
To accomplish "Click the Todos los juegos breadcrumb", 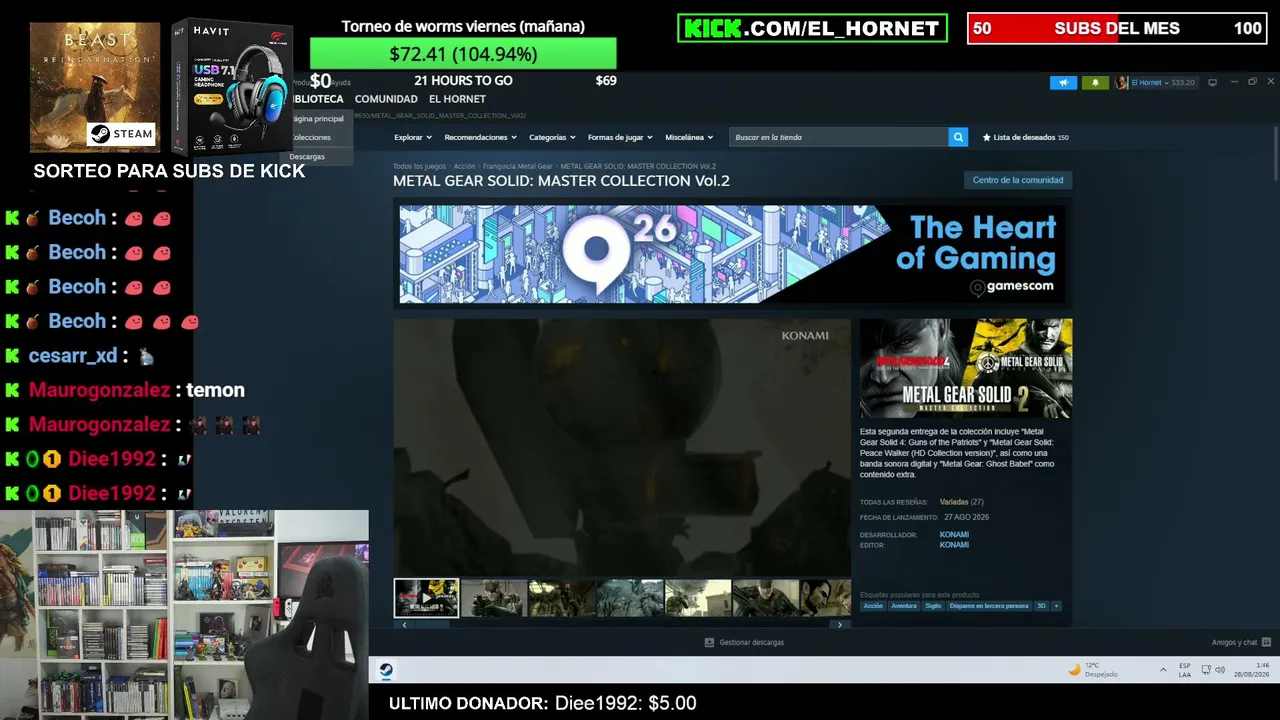I will [x=419, y=166].
